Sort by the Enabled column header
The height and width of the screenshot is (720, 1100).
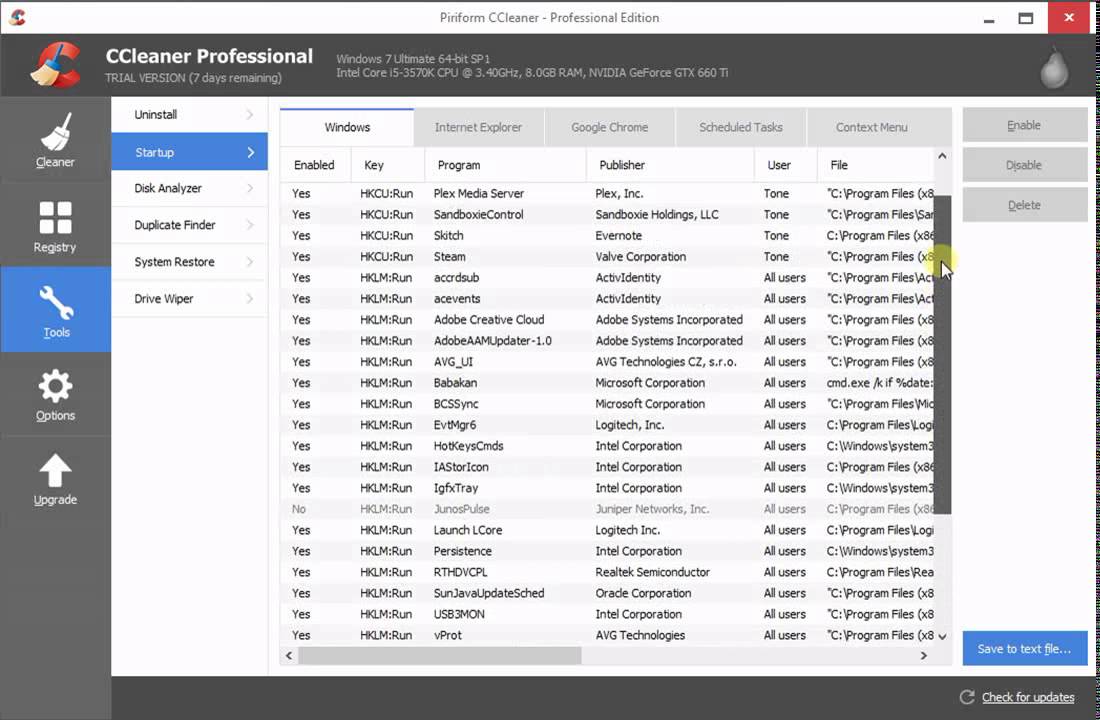[315, 165]
